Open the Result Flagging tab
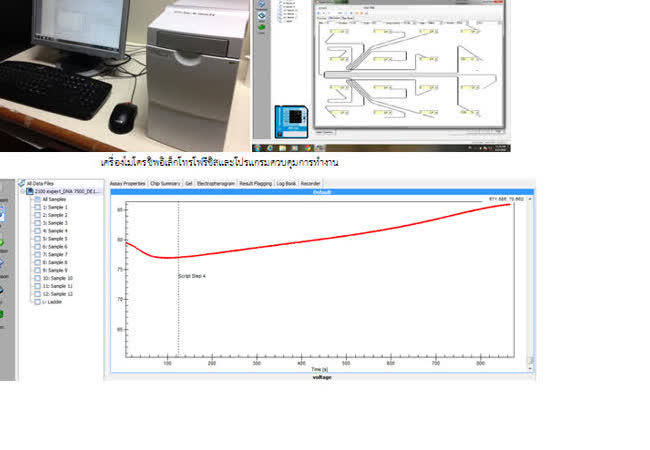Viewport: 650px width, 450px height. (256, 184)
